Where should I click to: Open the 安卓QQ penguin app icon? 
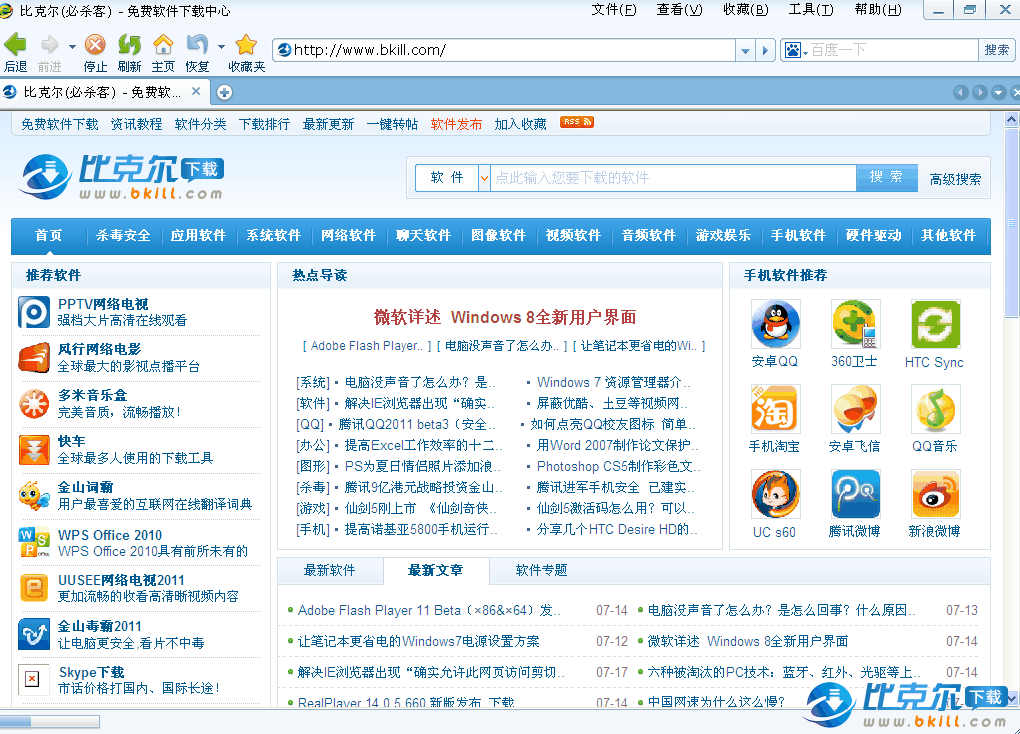775,325
